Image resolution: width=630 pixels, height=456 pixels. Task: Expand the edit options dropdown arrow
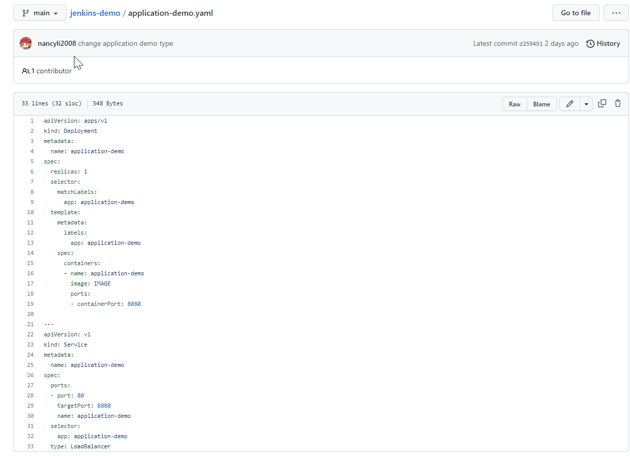point(586,104)
